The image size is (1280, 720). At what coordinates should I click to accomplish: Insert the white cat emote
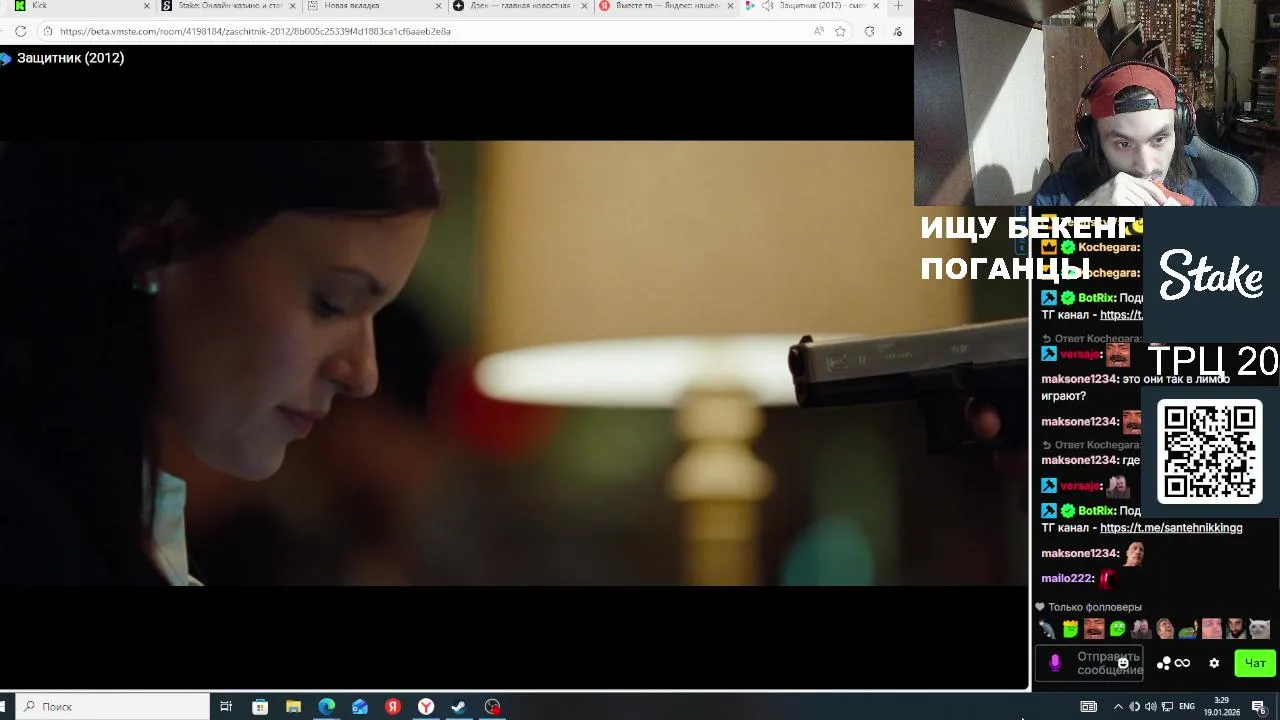[1259, 629]
